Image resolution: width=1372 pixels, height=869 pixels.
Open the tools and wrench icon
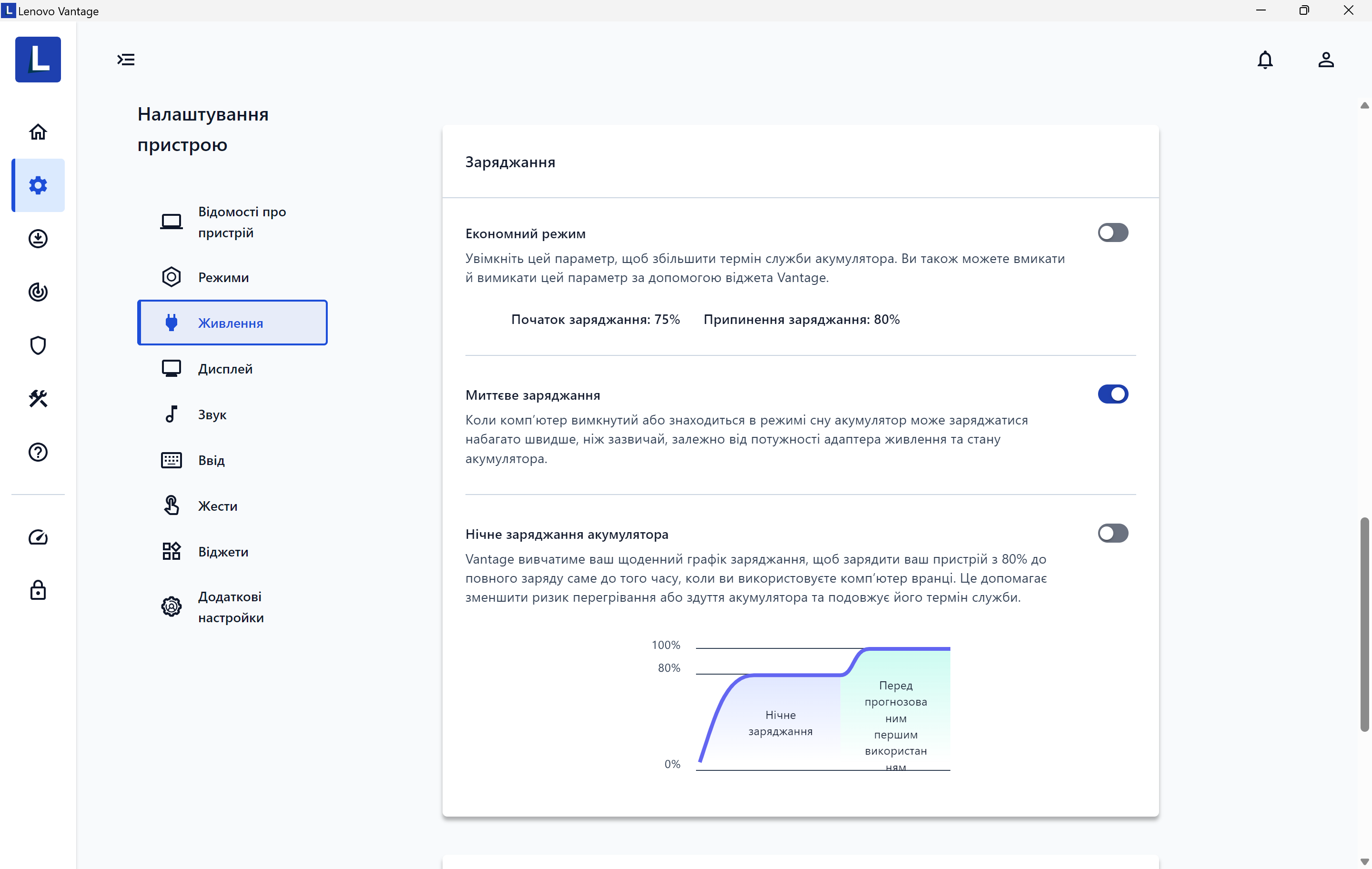[x=38, y=398]
